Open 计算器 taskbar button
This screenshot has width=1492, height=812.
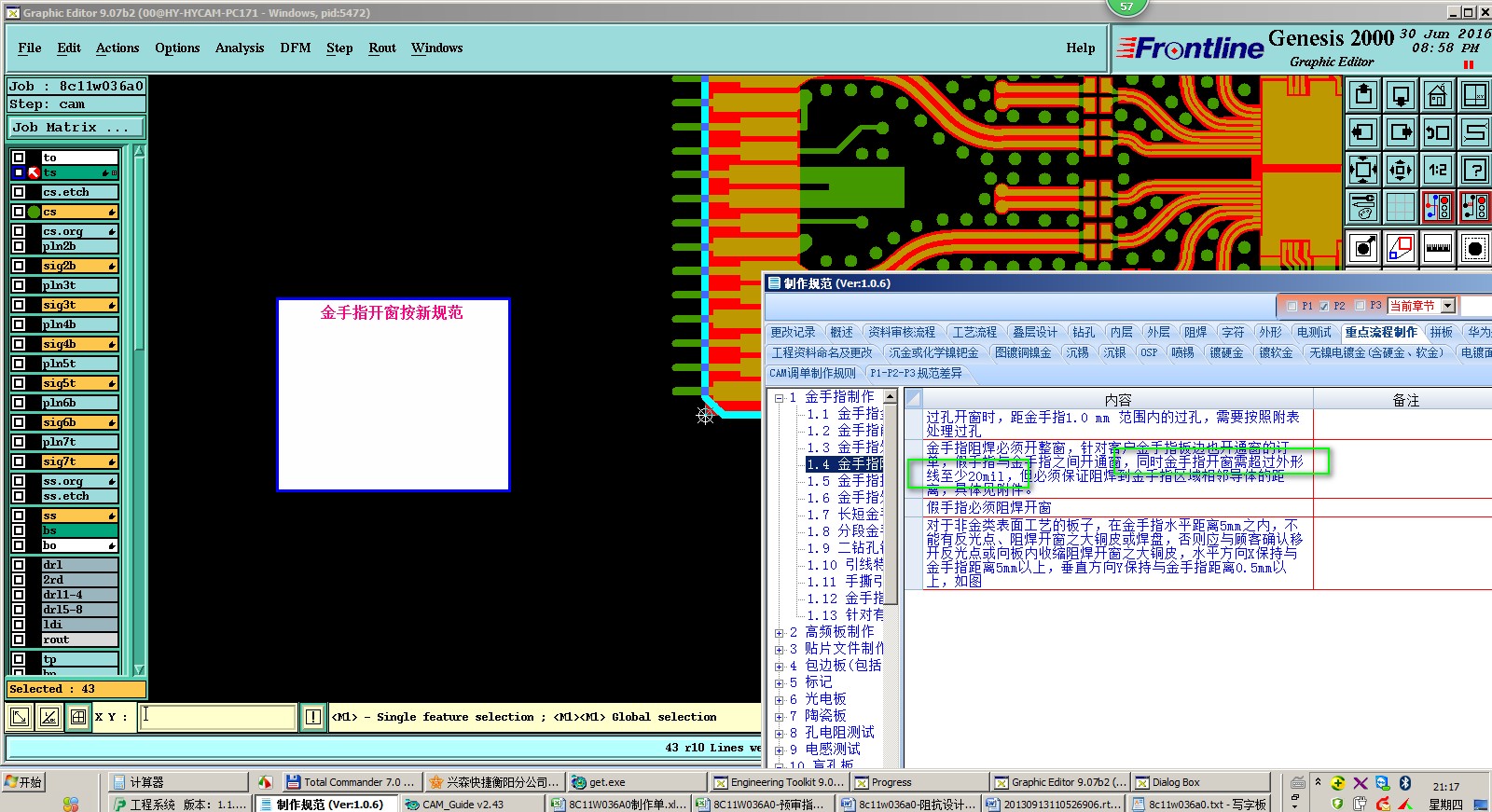coord(177,782)
